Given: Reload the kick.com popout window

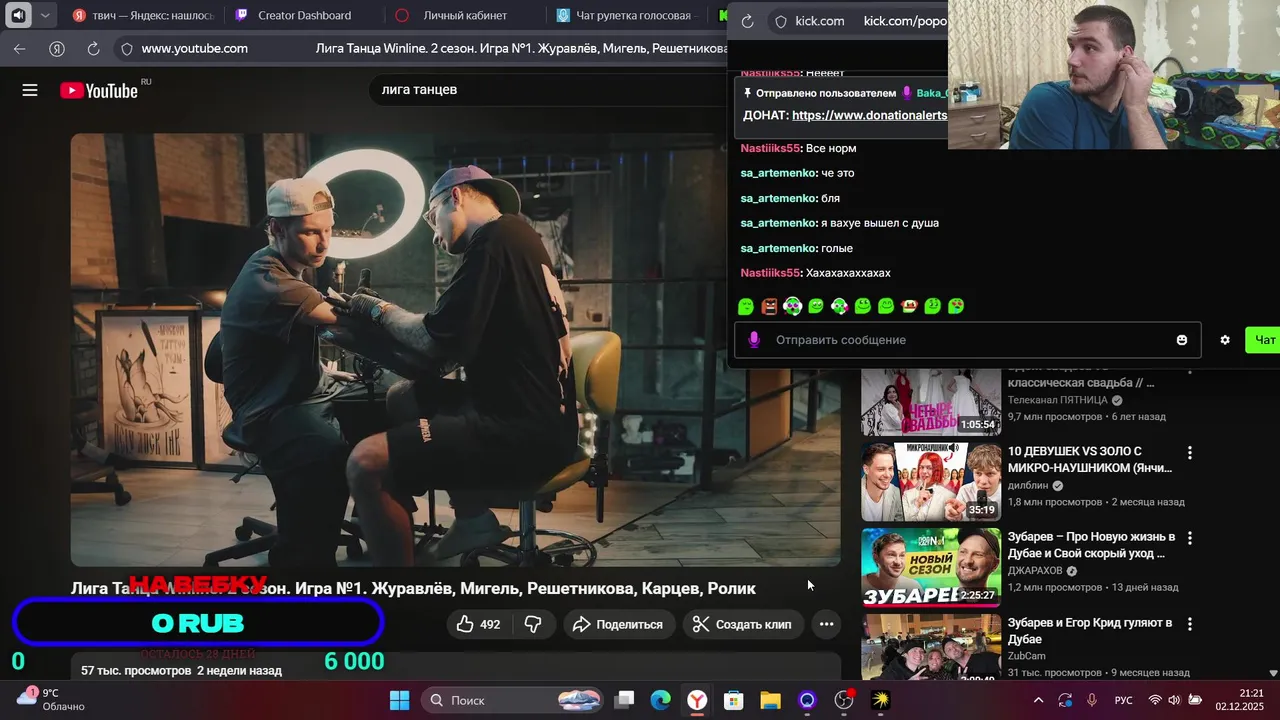Looking at the screenshot, I should point(747,21).
